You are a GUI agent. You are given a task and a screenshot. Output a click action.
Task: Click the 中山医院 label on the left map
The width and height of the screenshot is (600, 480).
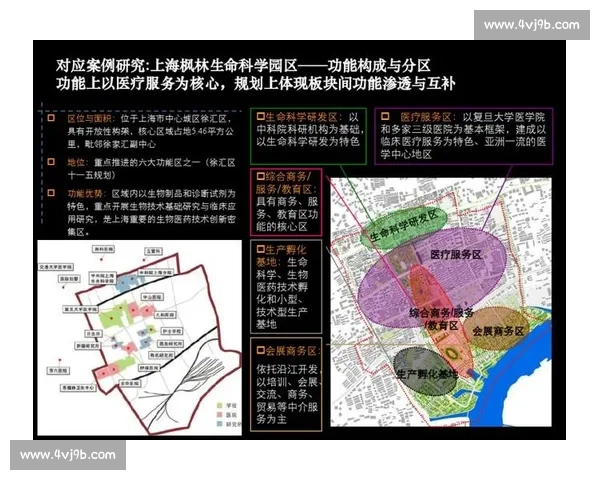(153, 297)
